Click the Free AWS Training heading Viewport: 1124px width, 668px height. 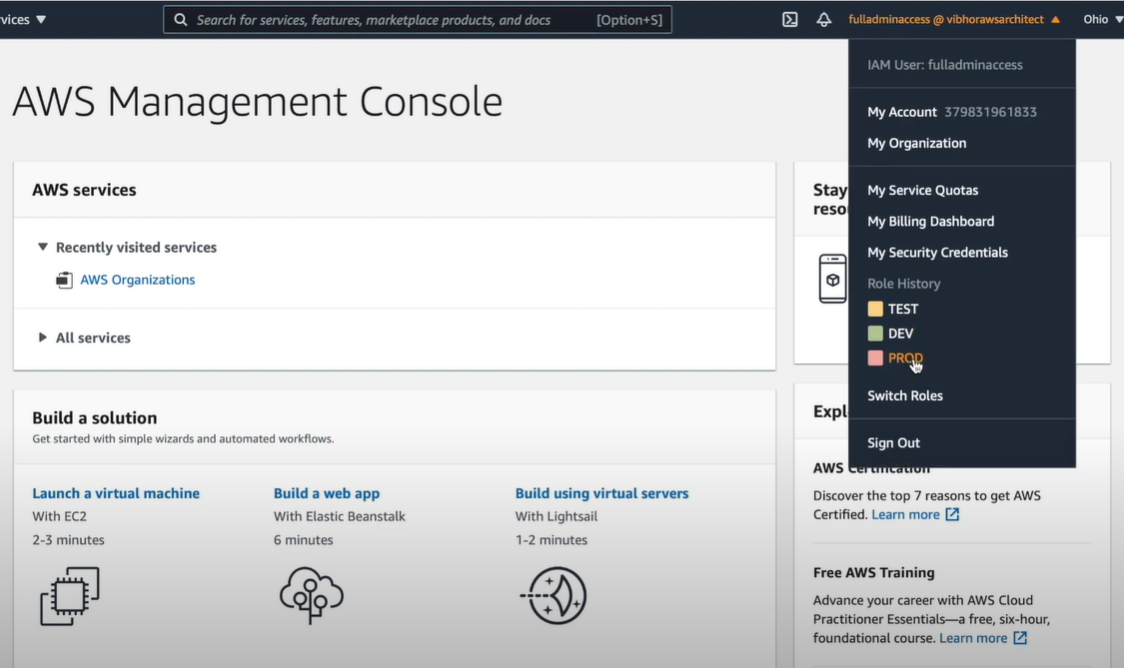[874, 573]
